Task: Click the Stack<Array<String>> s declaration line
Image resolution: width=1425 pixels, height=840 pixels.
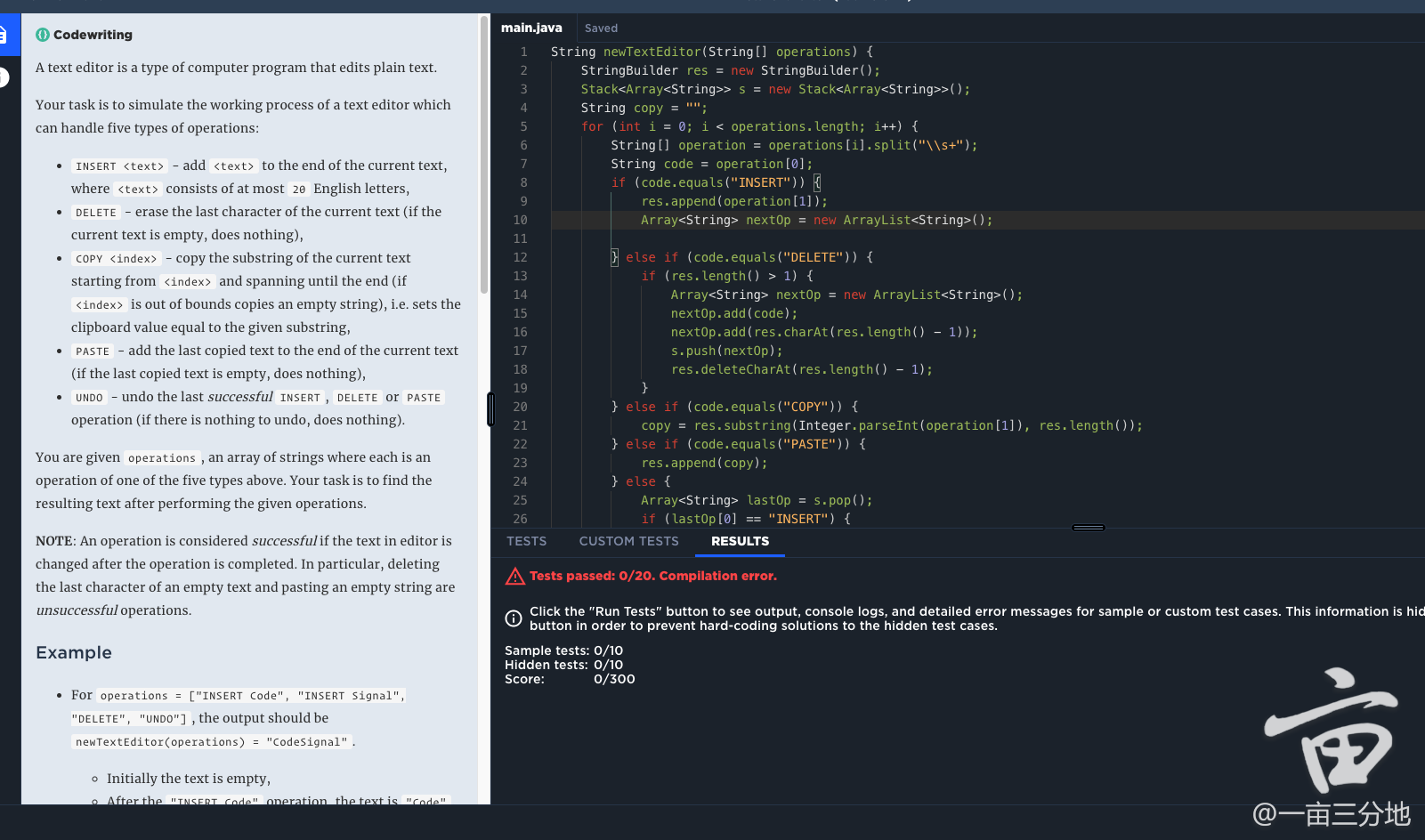Action: 775,89
